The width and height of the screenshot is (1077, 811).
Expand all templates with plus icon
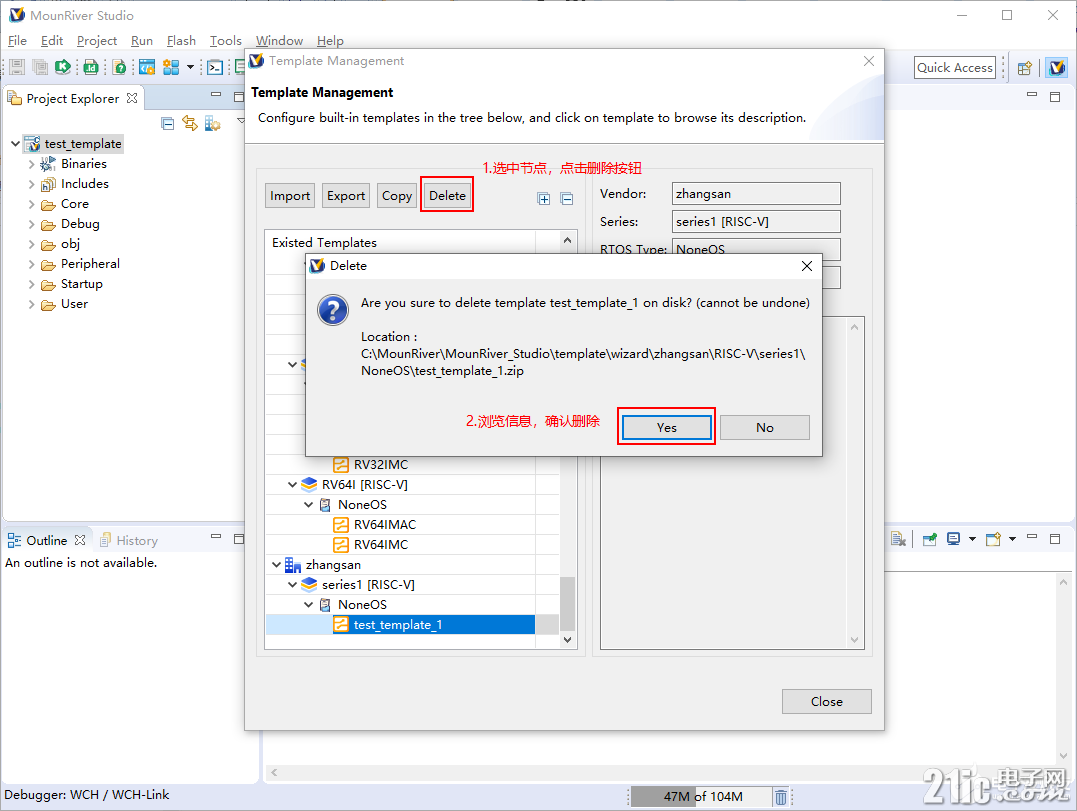pyautogui.click(x=544, y=199)
